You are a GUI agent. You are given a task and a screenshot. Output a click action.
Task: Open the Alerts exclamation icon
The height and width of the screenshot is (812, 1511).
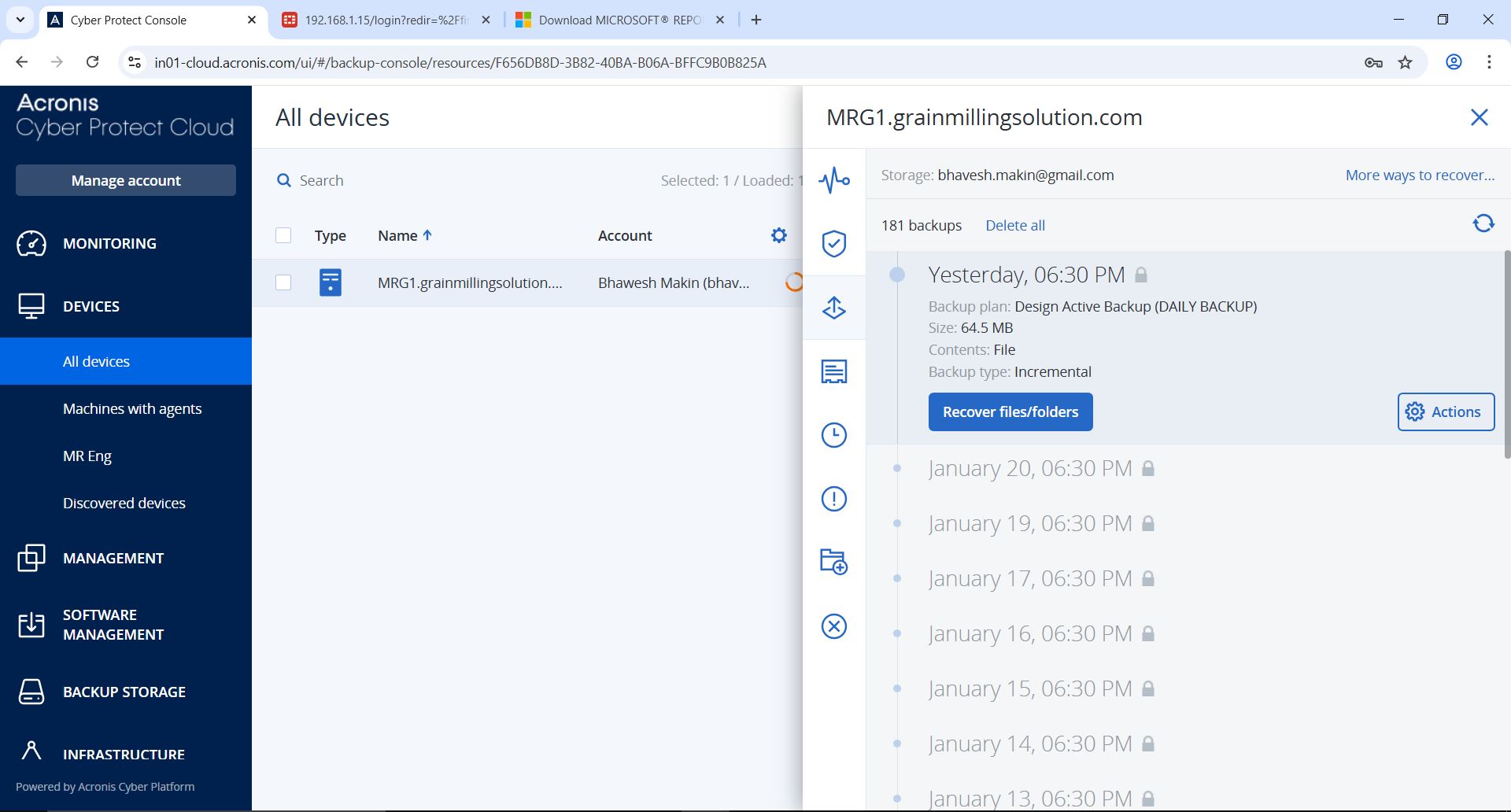(x=834, y=499)
